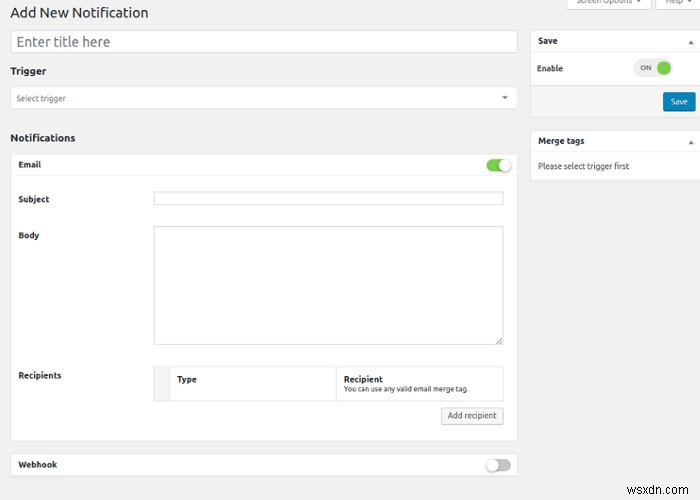This screenshot has height=500, width=700.
Task: Click inside the Body text area
Action: (x=328, y=285)
